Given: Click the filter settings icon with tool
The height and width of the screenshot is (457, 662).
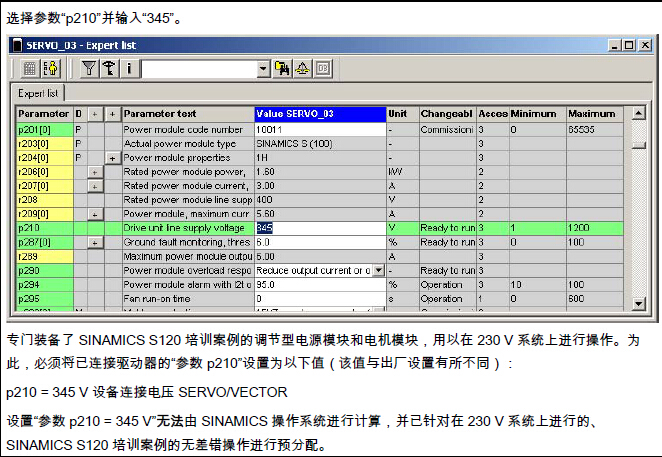Looking at the screenshot, I should [109, 68].
